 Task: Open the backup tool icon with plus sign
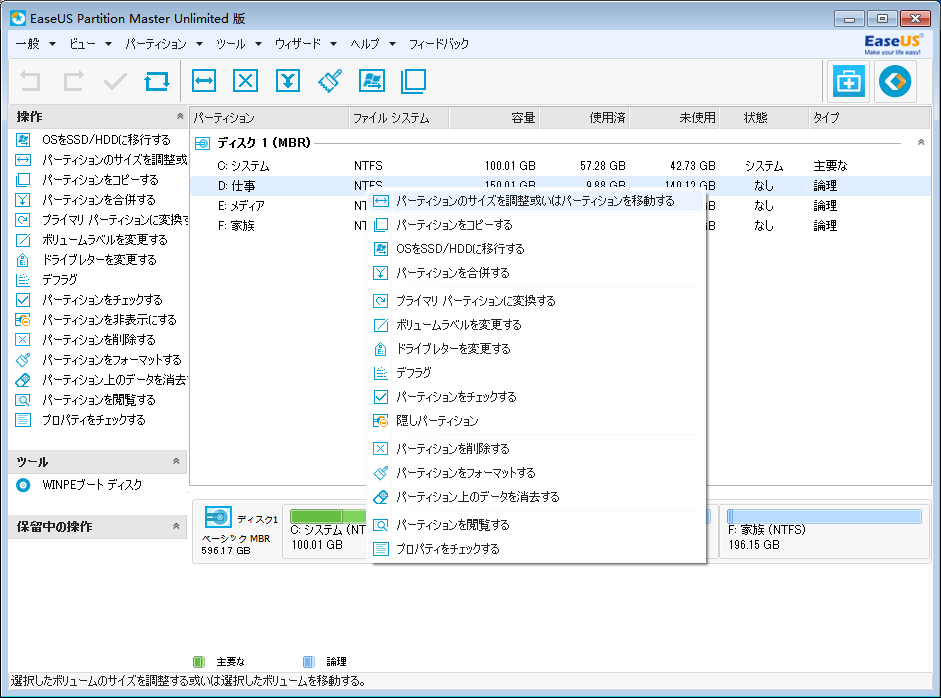click(x=849, y=81)
